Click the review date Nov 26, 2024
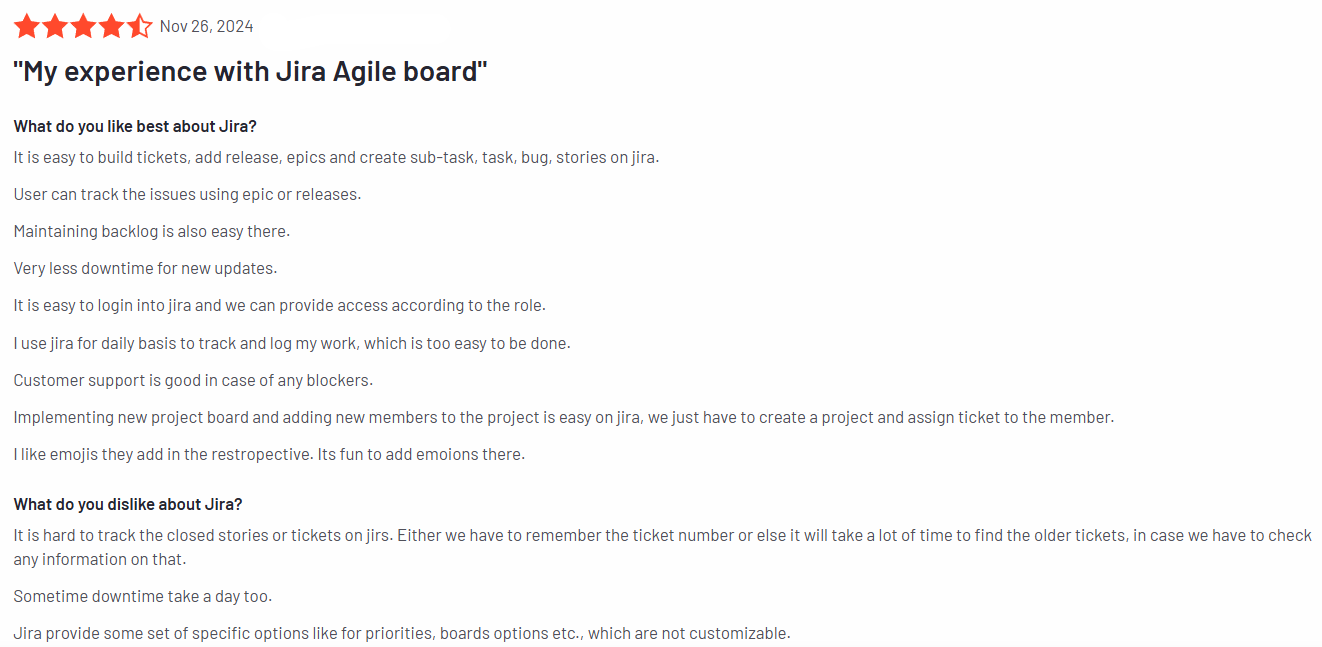1322x647 pixels. click(206, 27)
